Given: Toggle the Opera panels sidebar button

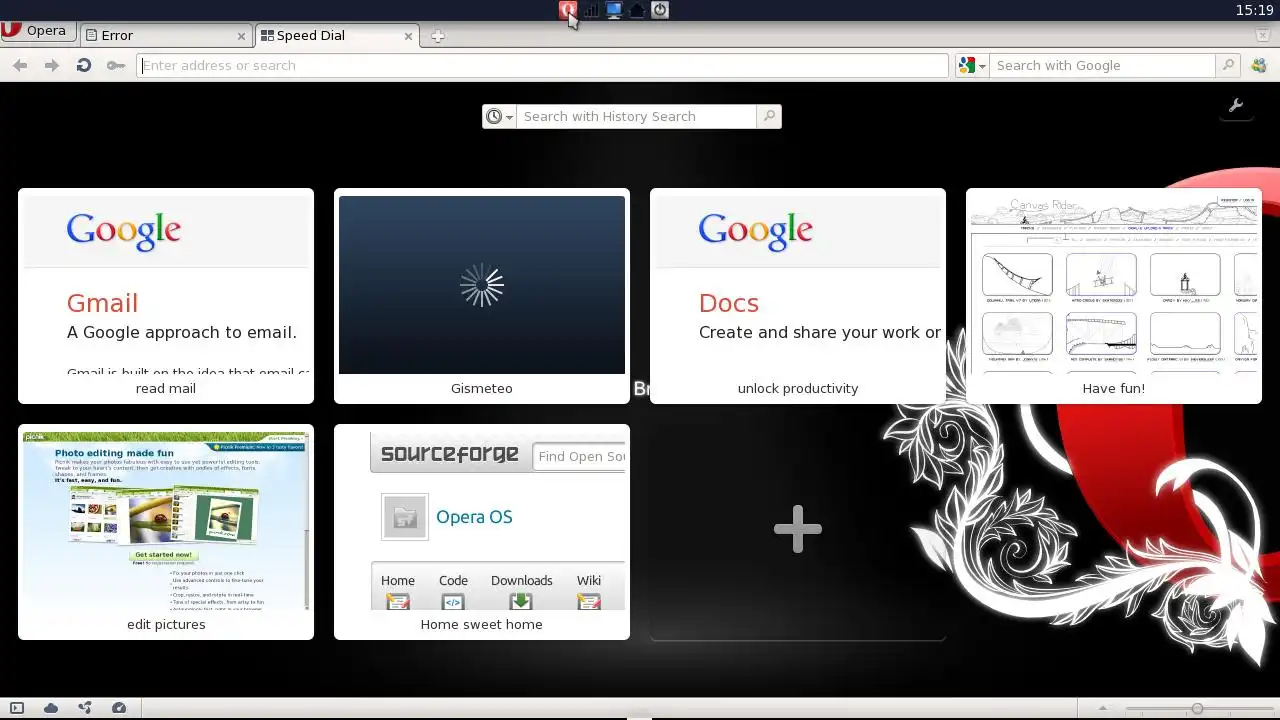Looking at the screenshot, I should tap(17, 708).
